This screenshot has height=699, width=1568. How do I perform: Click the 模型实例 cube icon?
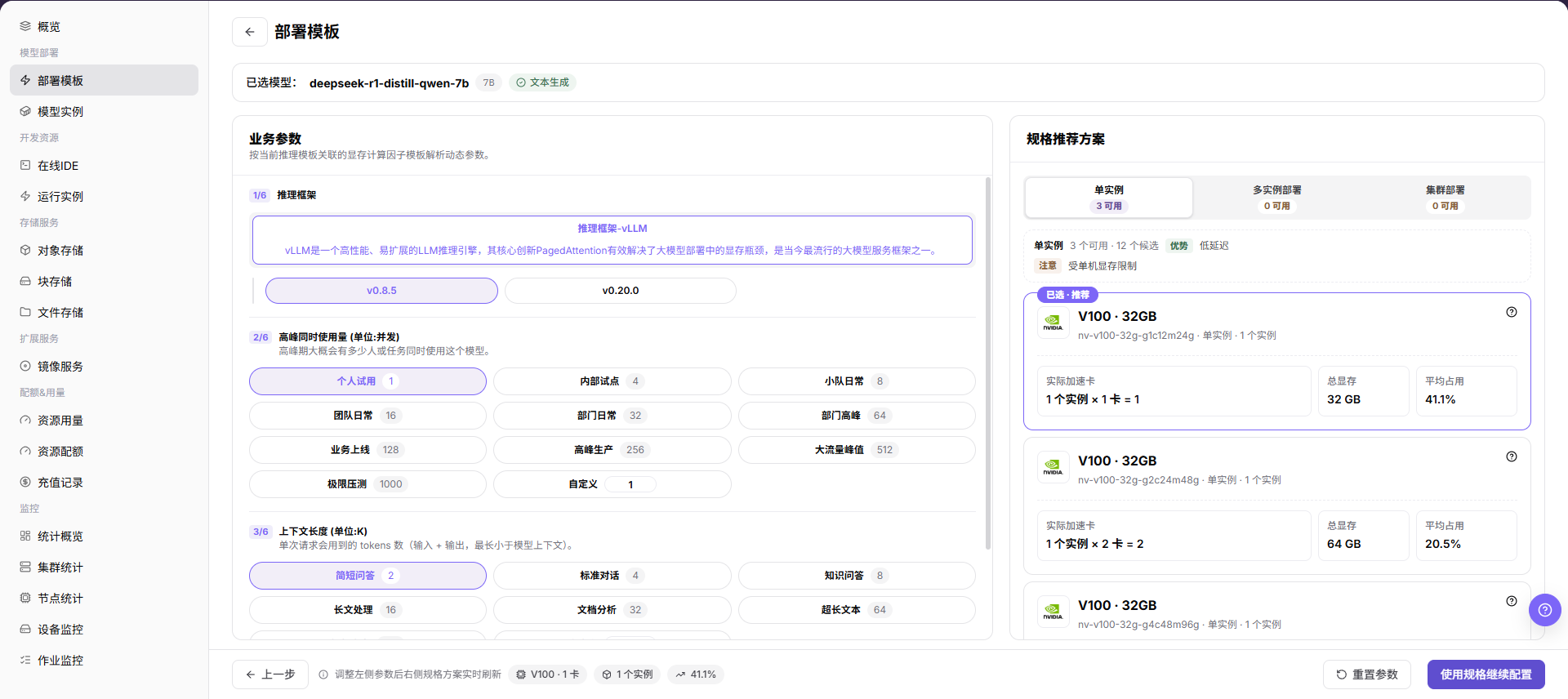25,111
